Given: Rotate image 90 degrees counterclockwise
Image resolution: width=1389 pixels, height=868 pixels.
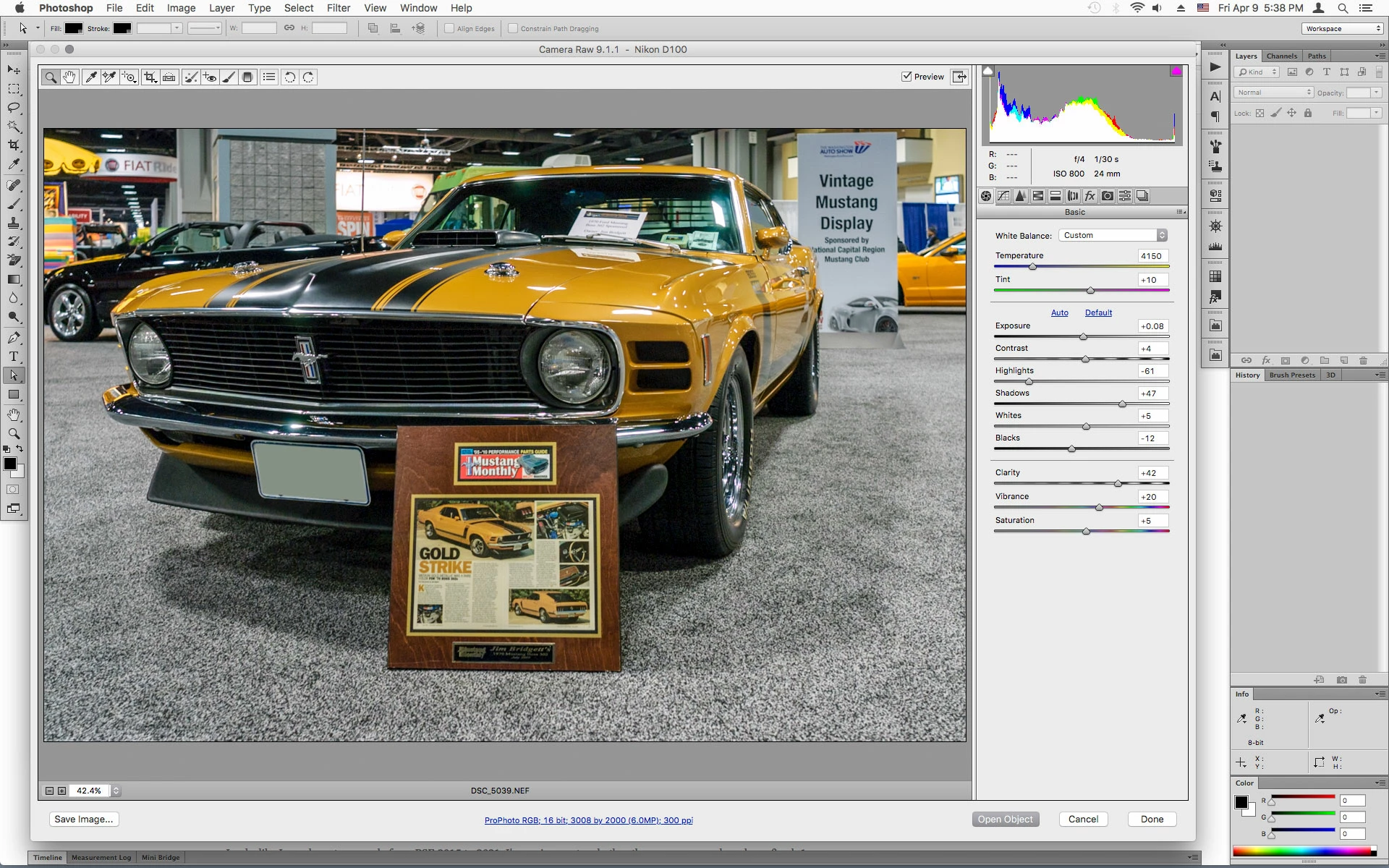Looking at the screenshot, I should pos(289,77).
